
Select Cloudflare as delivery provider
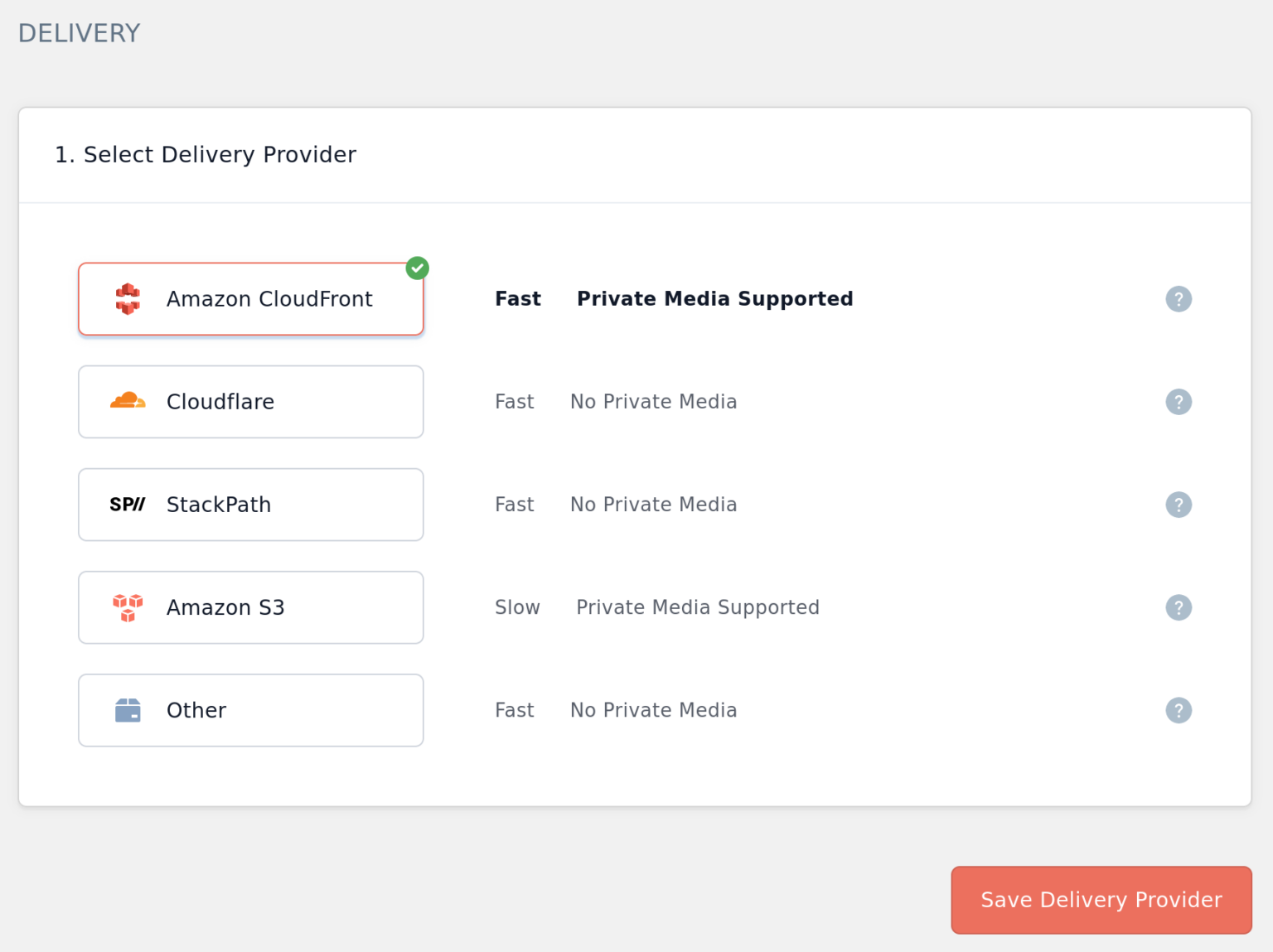[250, 401]
